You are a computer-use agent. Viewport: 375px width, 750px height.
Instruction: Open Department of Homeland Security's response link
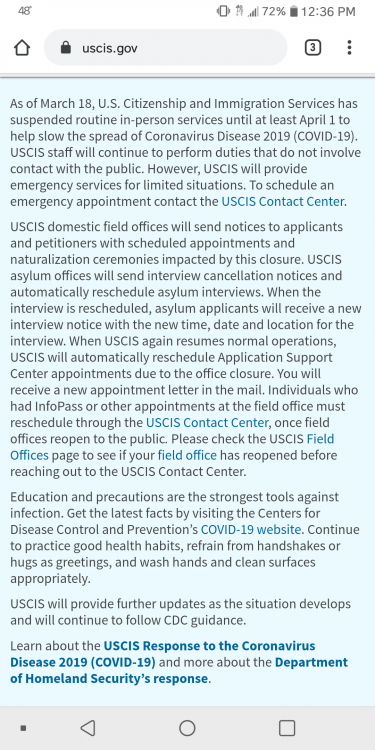click(179, 670)
